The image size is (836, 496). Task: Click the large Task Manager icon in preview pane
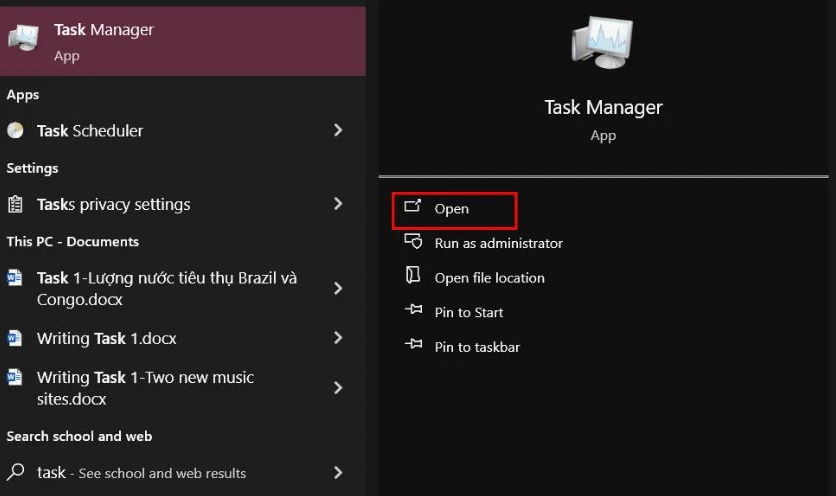pos(602,42)
